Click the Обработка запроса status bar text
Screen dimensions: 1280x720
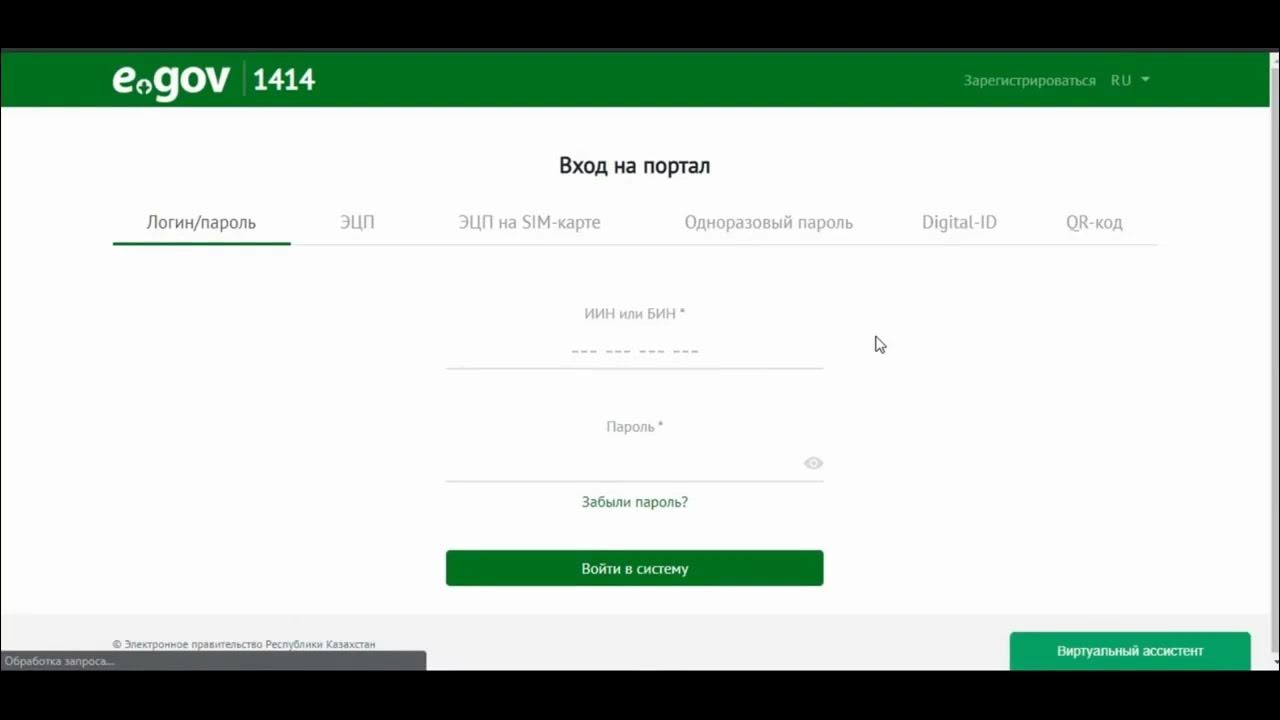click(x=60, y=662)
